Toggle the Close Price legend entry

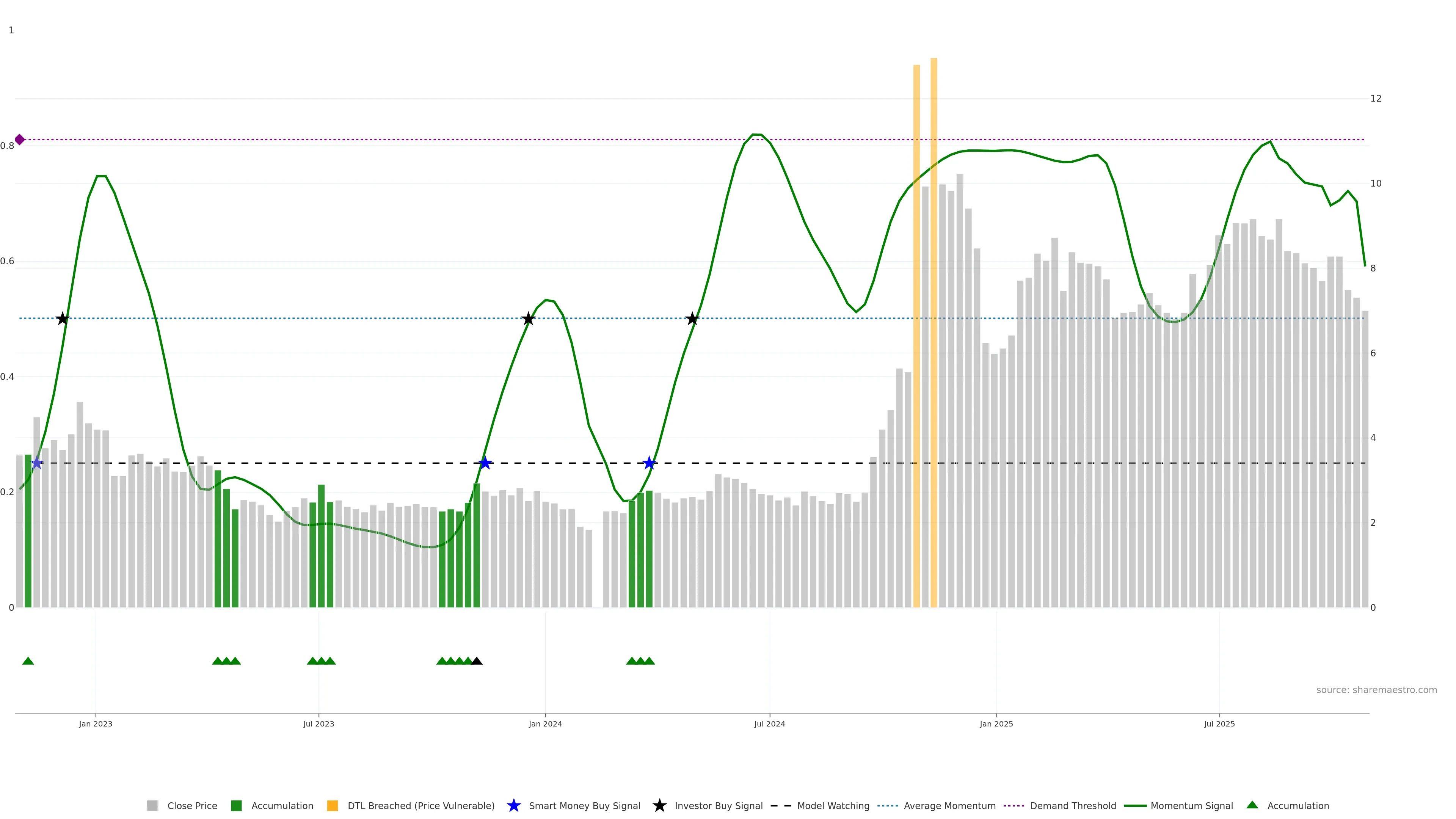point(191,805)
